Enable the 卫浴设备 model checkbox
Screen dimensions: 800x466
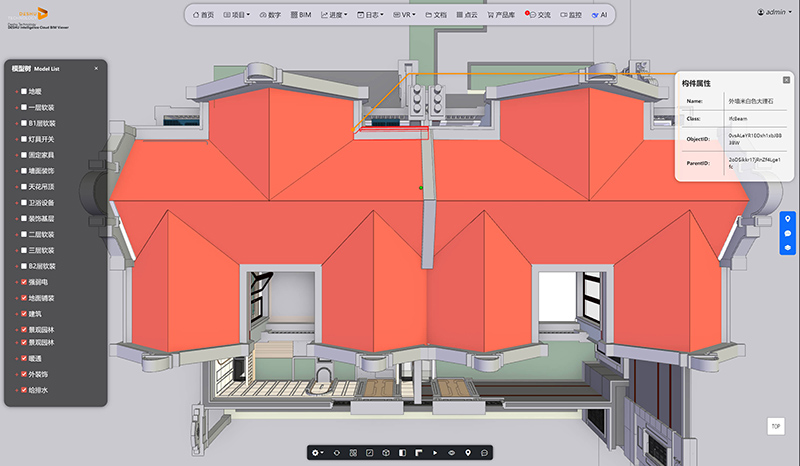[23, 202]
